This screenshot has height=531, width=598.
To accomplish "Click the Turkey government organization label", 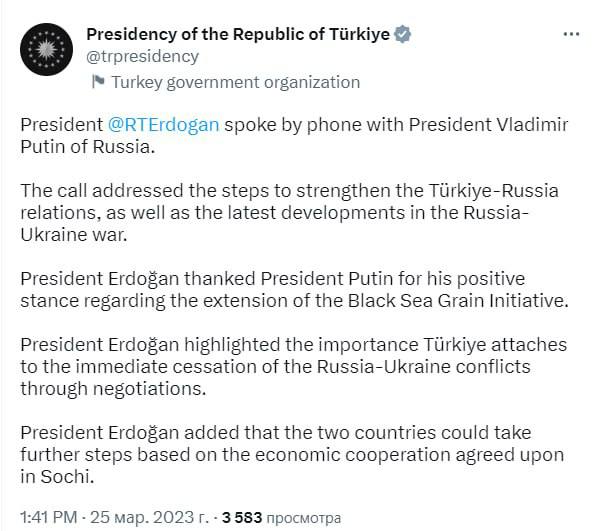I will coord(236,82).
